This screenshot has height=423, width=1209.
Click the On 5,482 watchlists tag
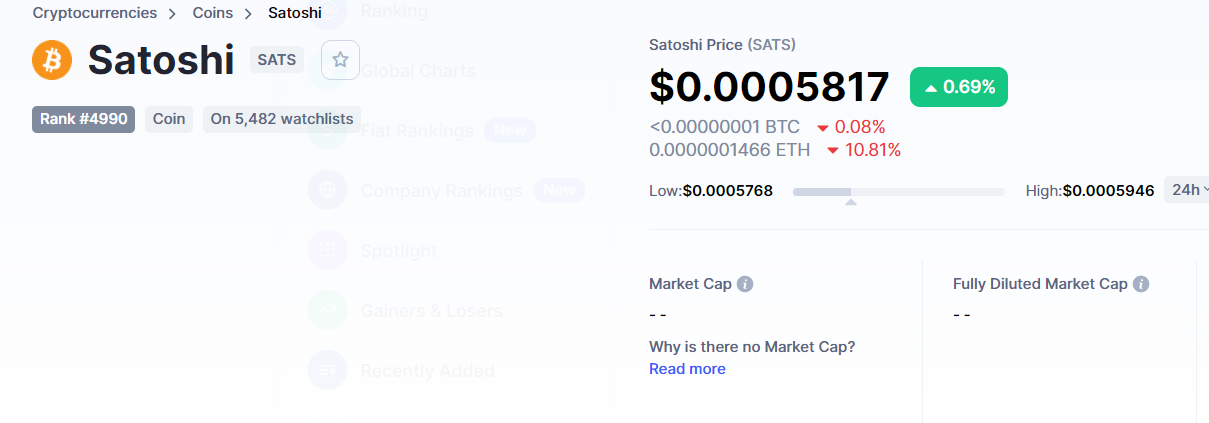pos(282,119)
